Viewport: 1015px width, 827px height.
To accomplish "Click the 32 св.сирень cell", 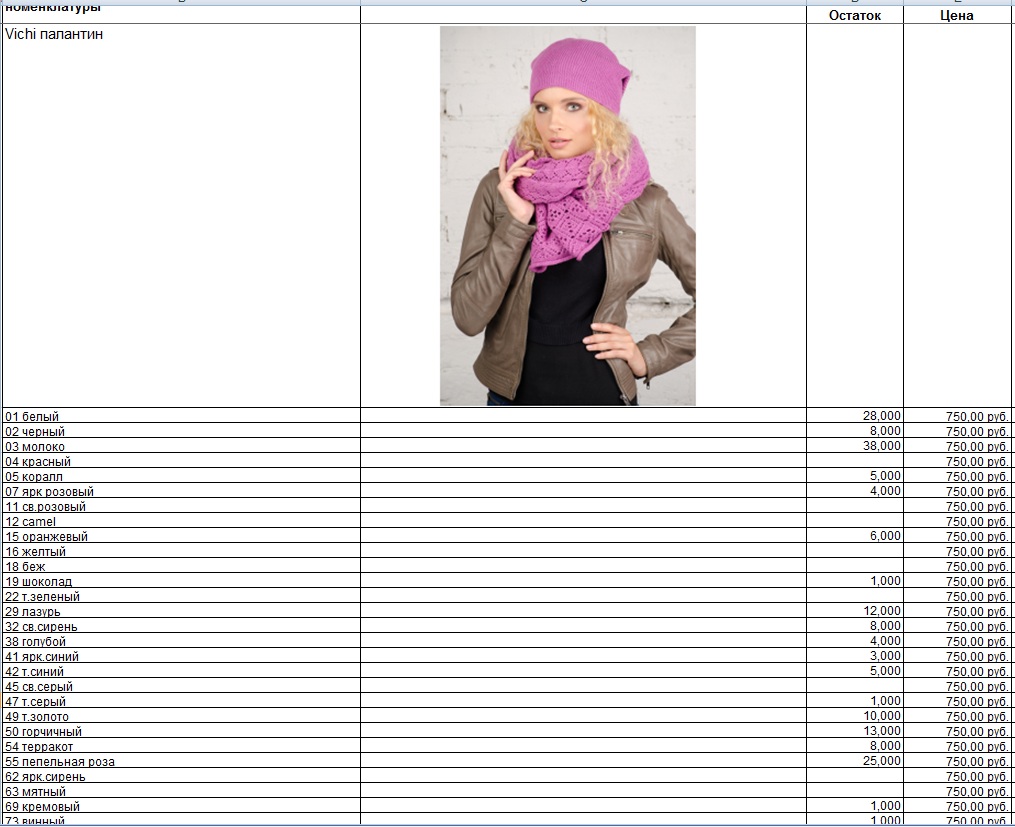I will click(x=181, y=626).
